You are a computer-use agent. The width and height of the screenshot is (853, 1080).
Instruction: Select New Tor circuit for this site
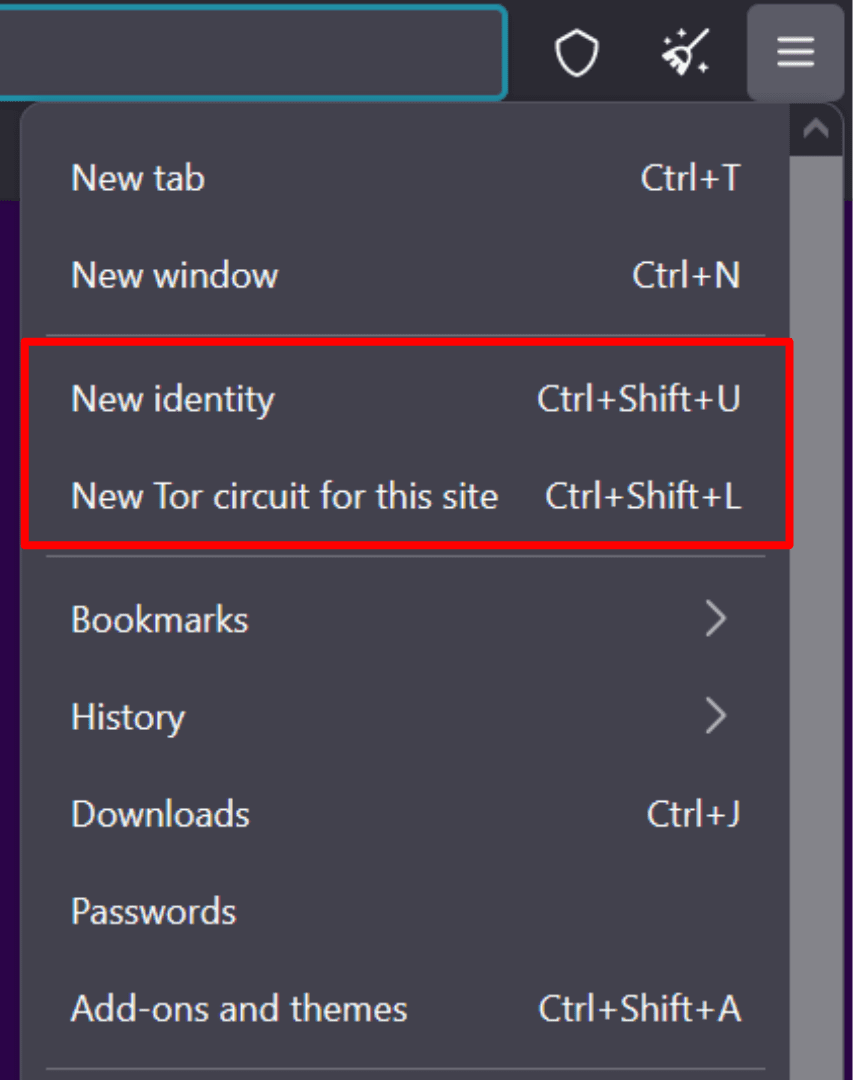point(285,496)
